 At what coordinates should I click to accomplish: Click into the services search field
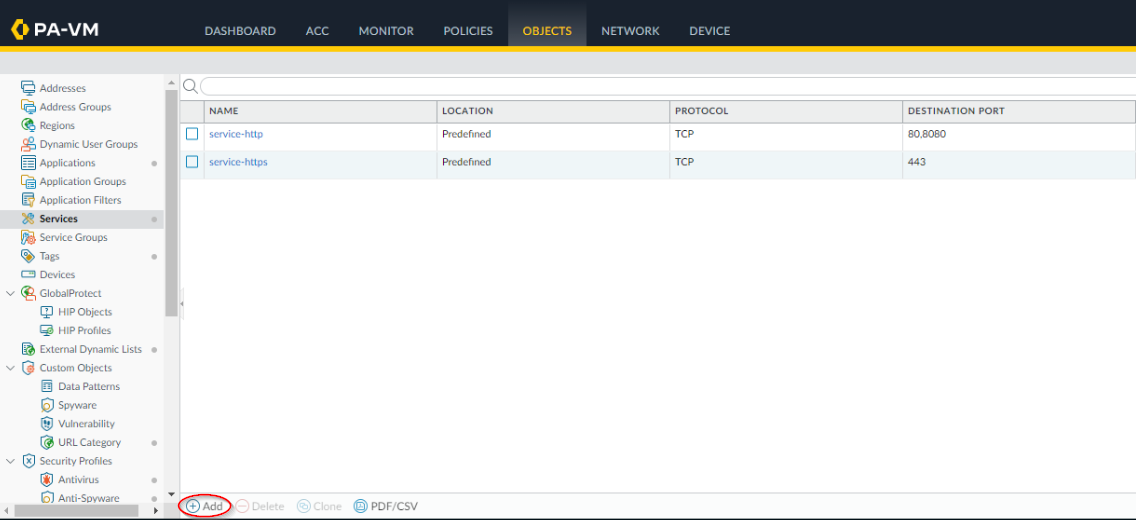[667, 87]
